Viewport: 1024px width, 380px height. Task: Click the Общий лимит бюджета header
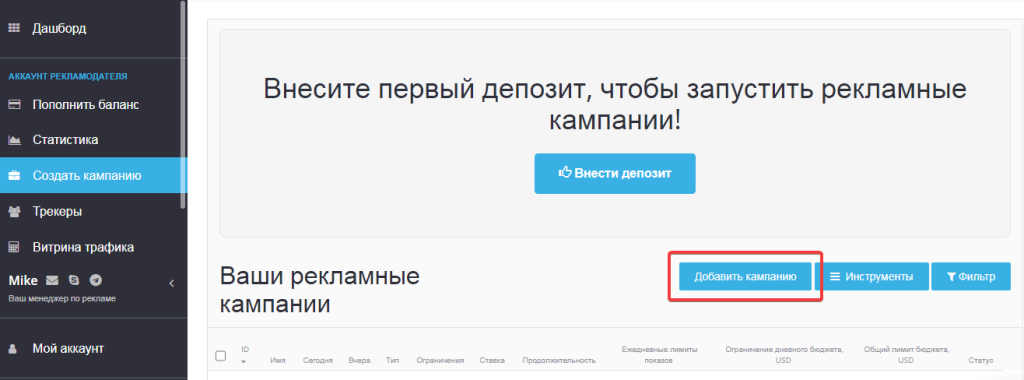click(x=906, y=355)
